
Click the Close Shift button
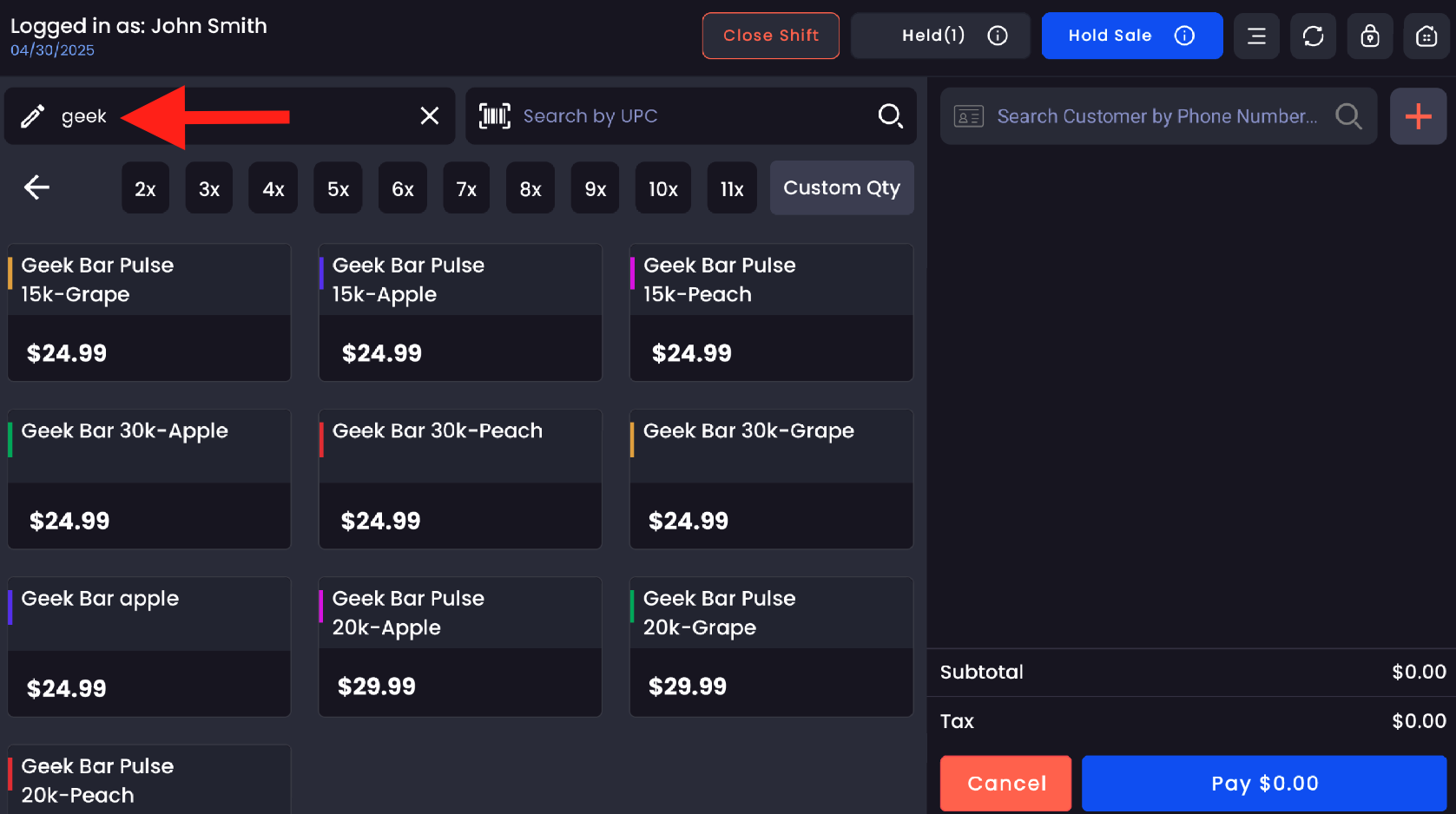pyautogui.click(x=770, y=36)
